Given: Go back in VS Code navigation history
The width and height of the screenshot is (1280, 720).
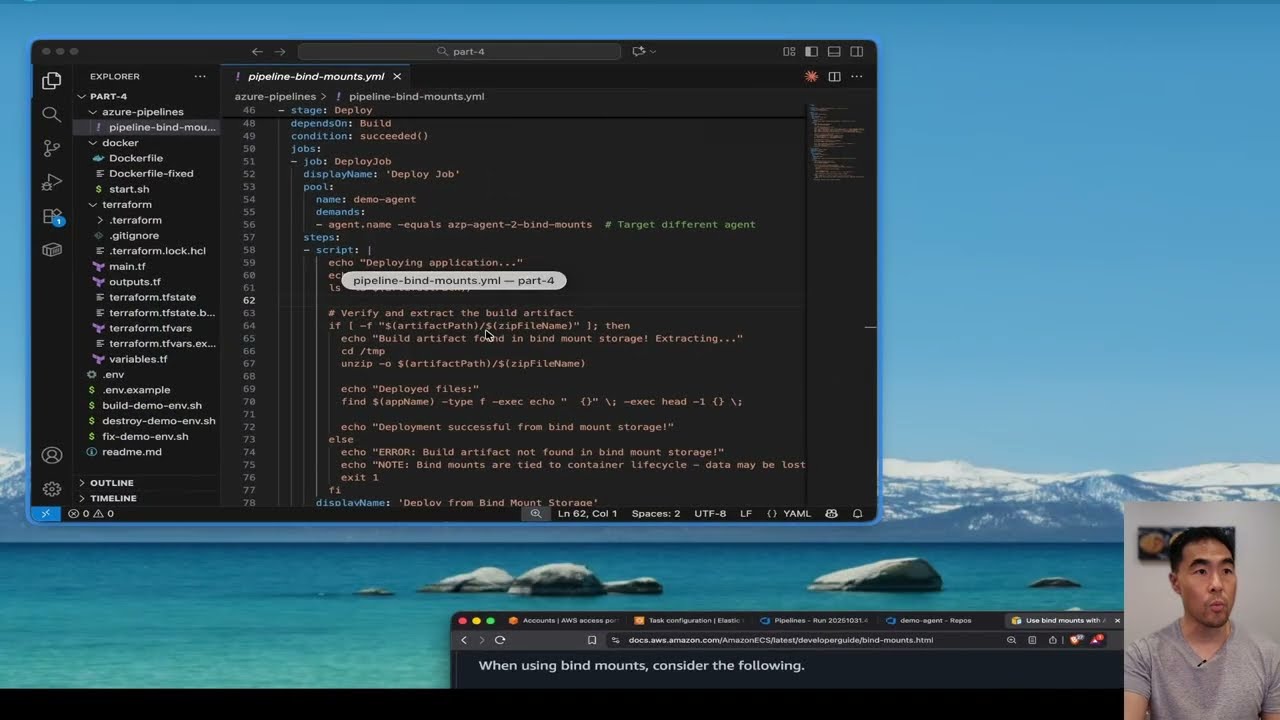Looking at the screenshot, I should click(x=257, y=51).
